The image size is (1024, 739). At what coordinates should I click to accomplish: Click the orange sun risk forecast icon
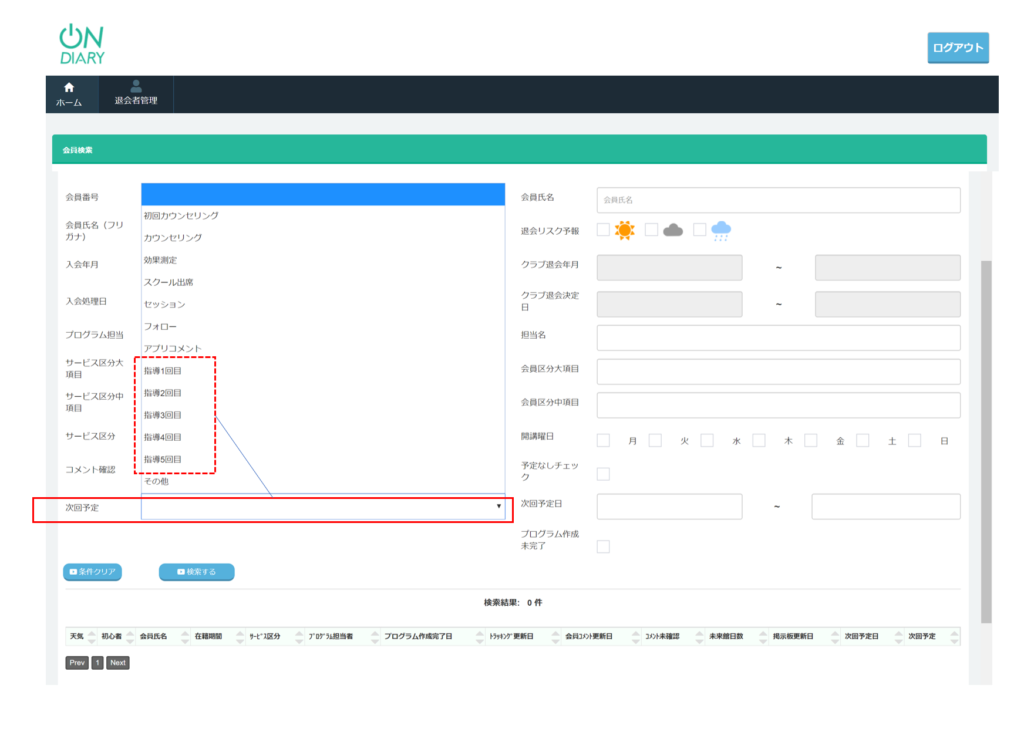[x=625, y=231]
